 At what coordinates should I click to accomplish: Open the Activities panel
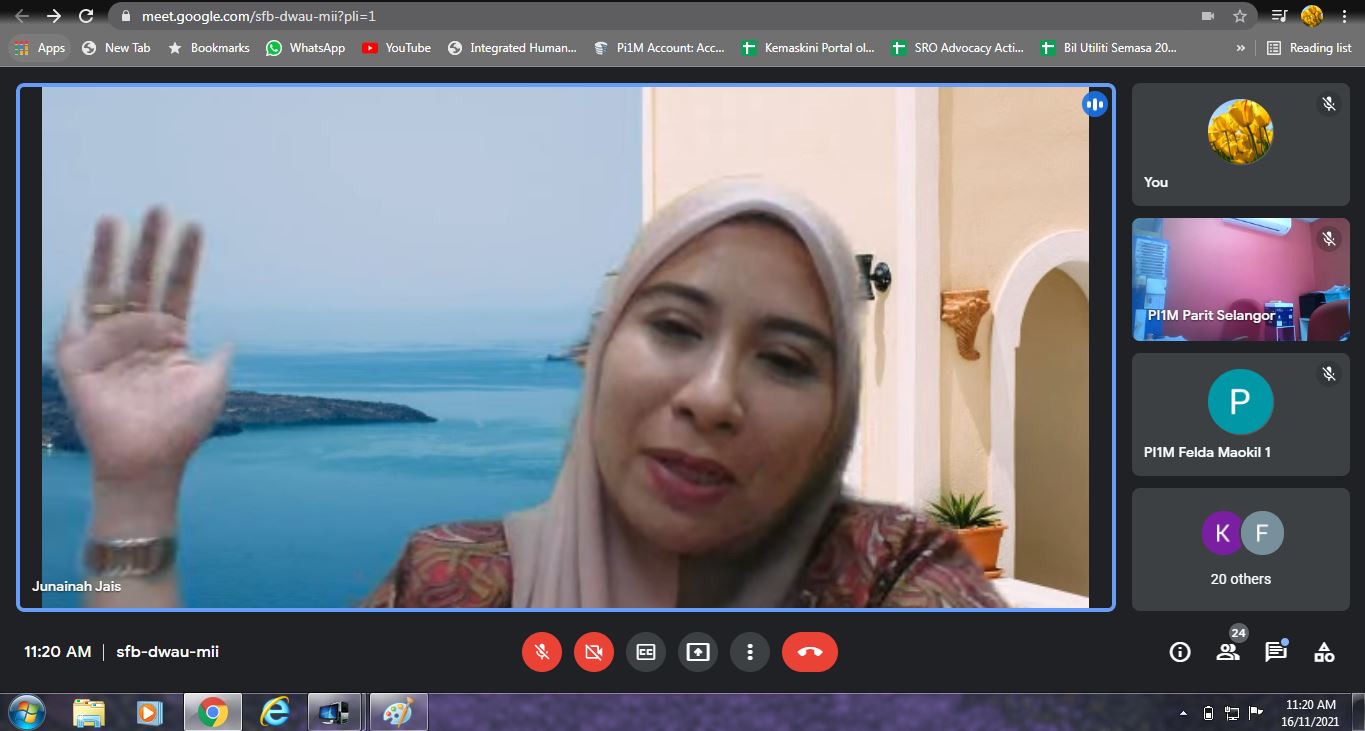[1324, 652]
